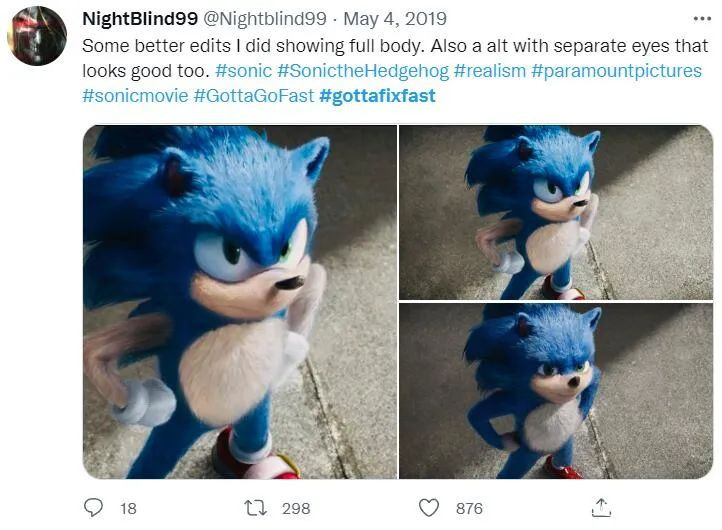Open the bottom-right Sonic image
722x530 pixels.
click(x=556, y=391)
